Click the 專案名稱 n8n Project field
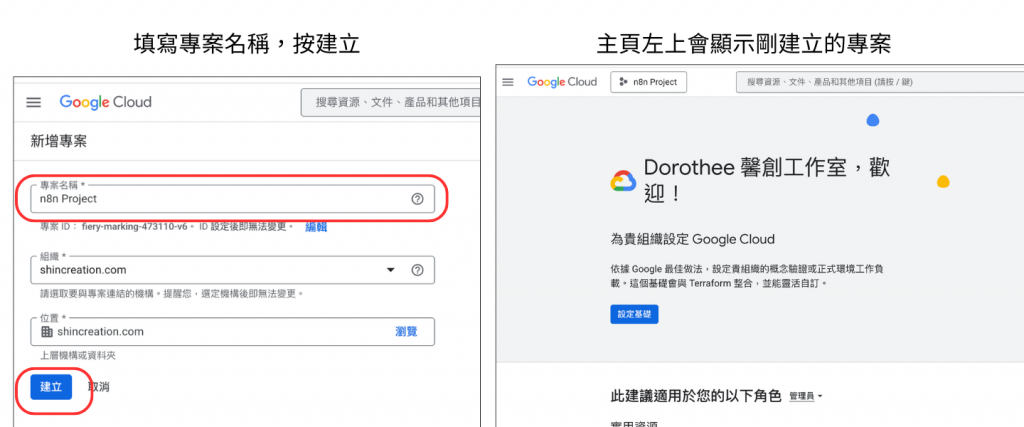 (232, 198)
